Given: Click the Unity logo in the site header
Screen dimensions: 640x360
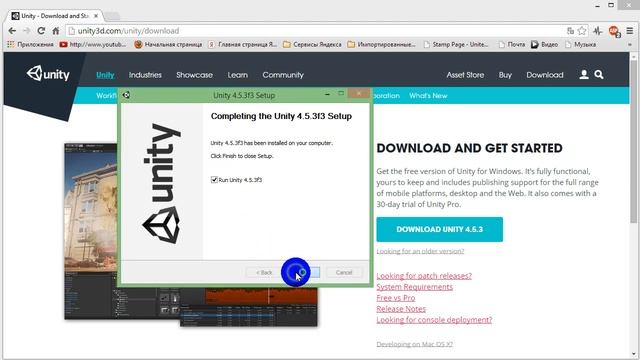Looking at the screenshot, I should pyautogui.click(x=48, y=74).
